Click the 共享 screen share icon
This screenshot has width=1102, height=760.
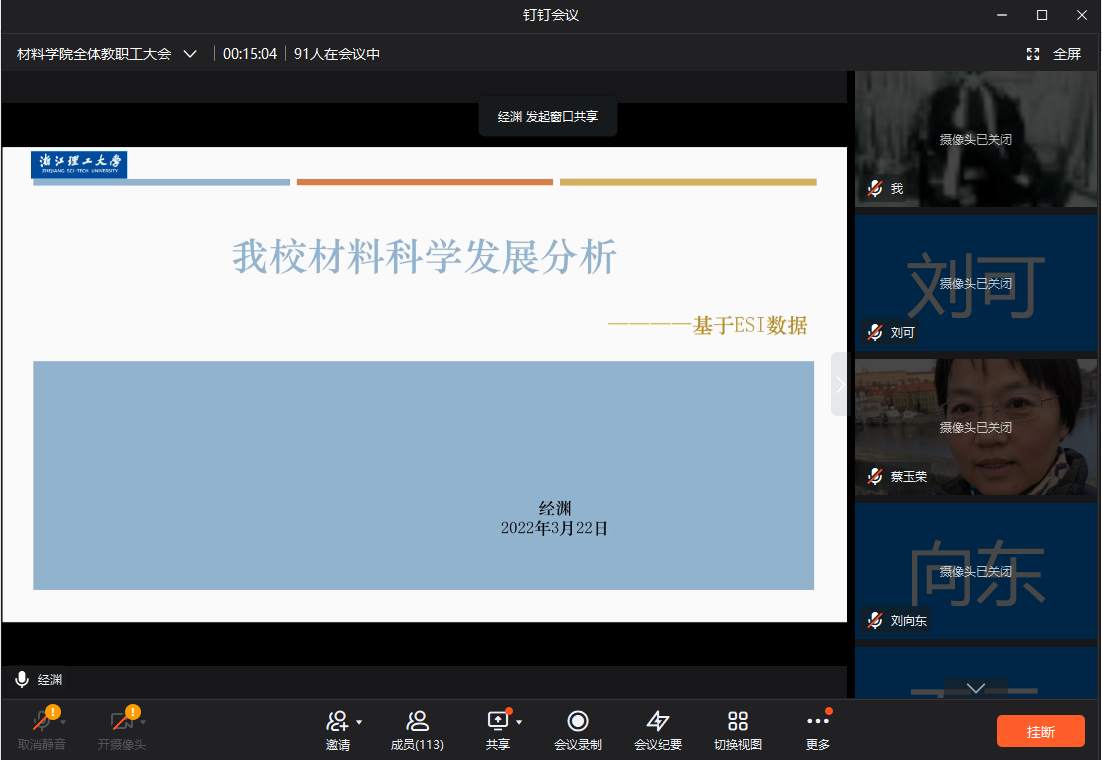click(497, 721)
